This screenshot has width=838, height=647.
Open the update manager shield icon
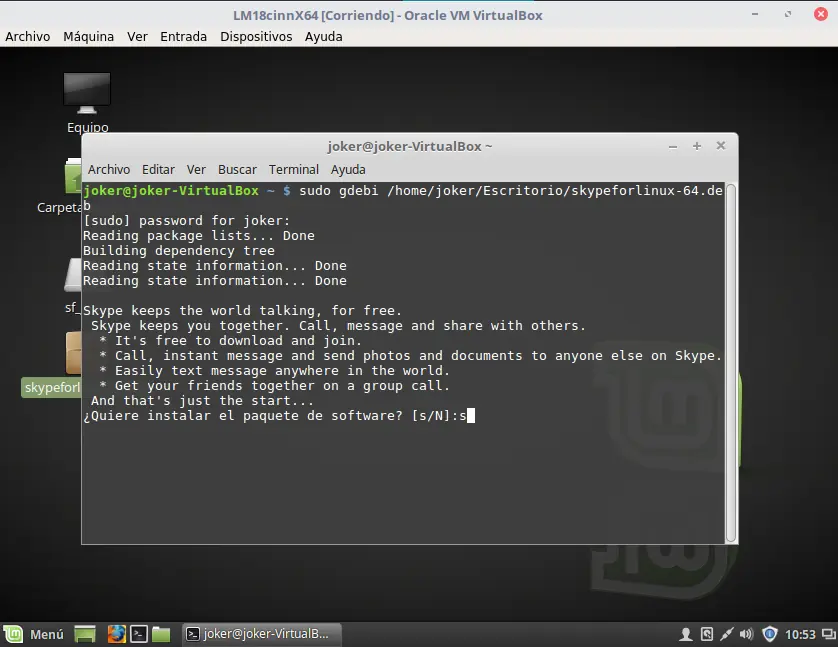[770, 634]
